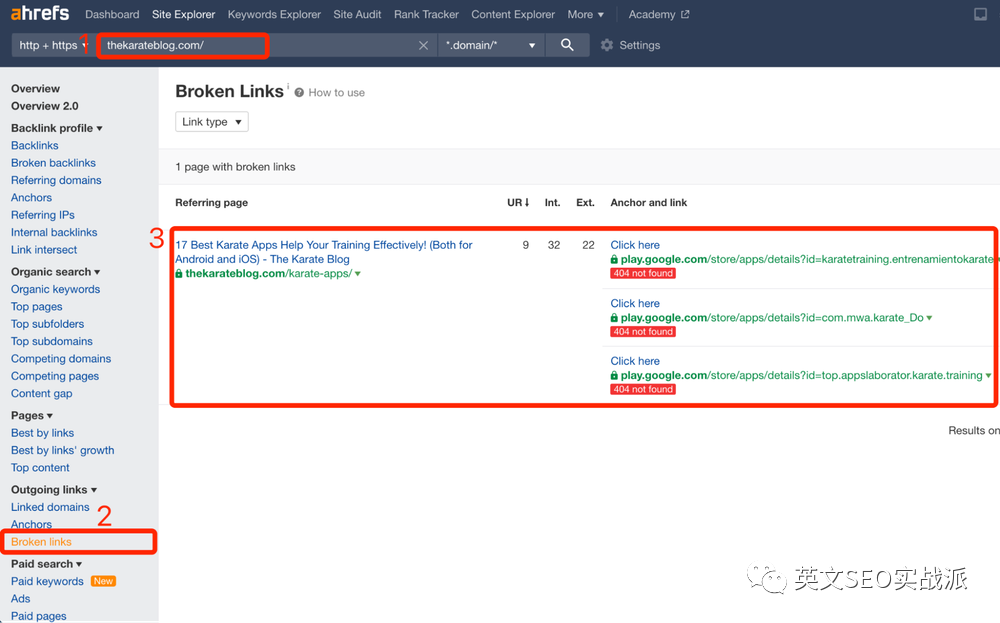Open the http + https protocol dropdown
Viewport: 1000px width, 623px height.
pyautogui.click(x=53, y=45)
